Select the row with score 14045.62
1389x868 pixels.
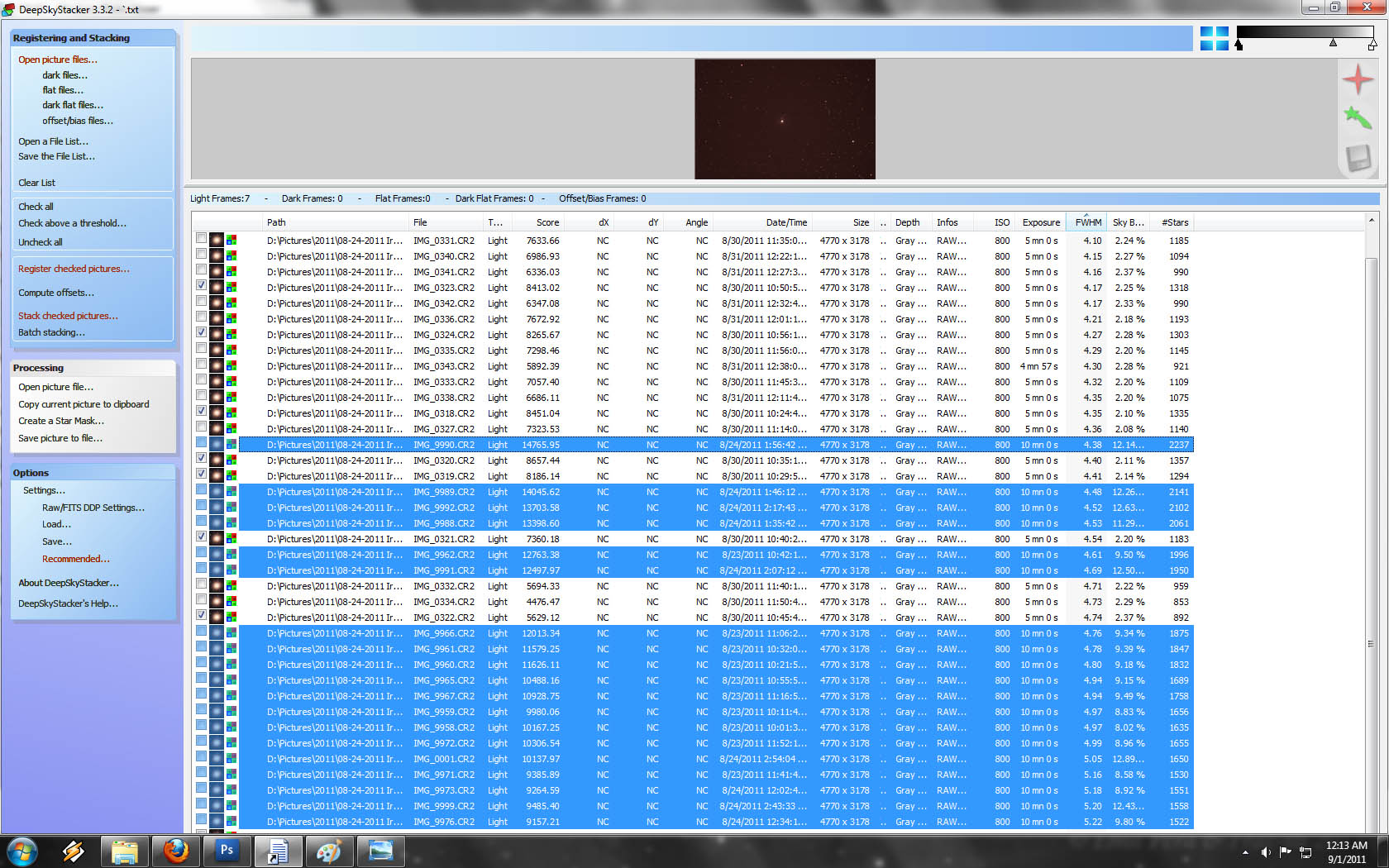click(715, 492)
